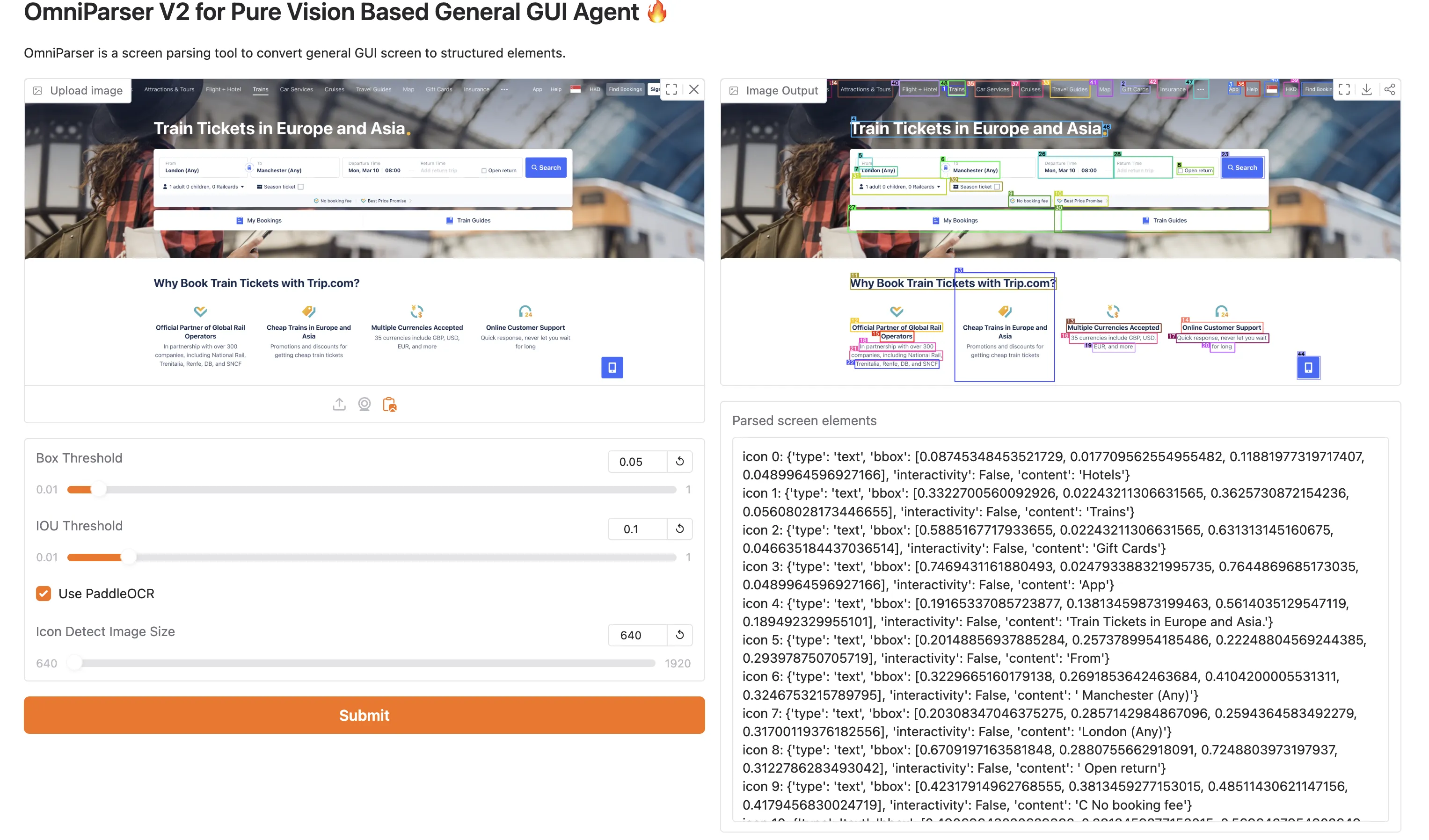This screenshot has height=840, width=1429.
Task: Click the blue Search button in the uploaded screenshot
Action: 546,168
